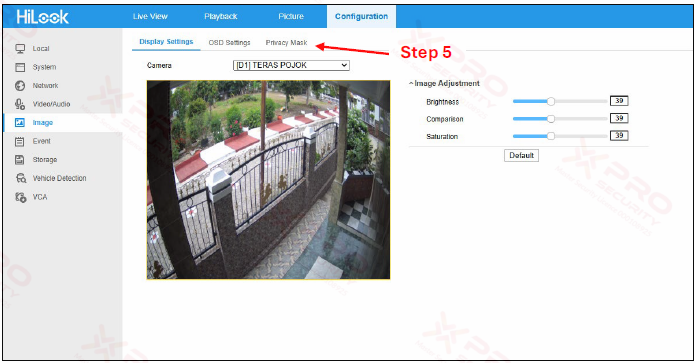Click the Storage floppy disk icon
The width and height of the screenshot is (695, 363).
[x=20, y=160]
